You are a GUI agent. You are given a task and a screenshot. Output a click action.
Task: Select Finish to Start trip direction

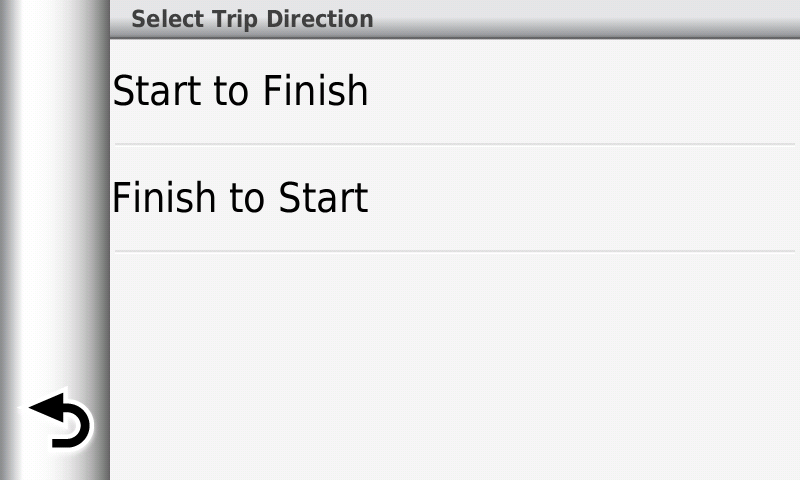coord(455,198)
